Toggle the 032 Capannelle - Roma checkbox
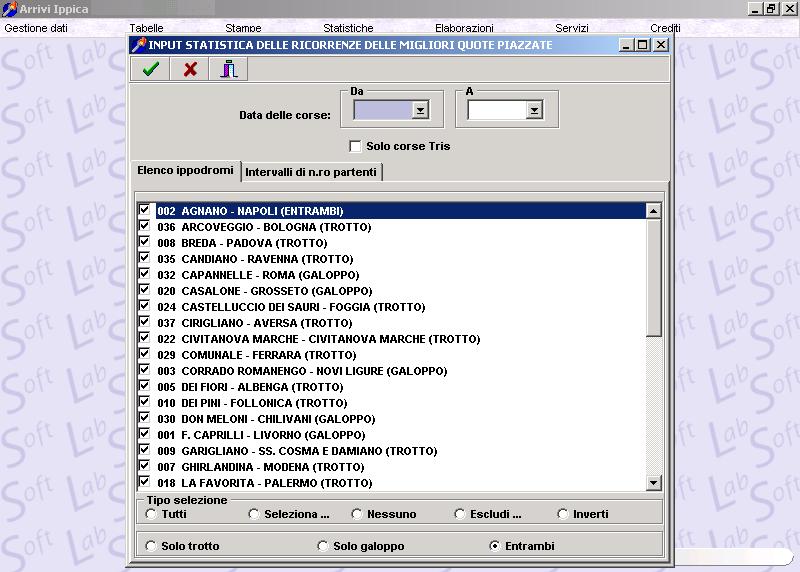 point(145,275)
